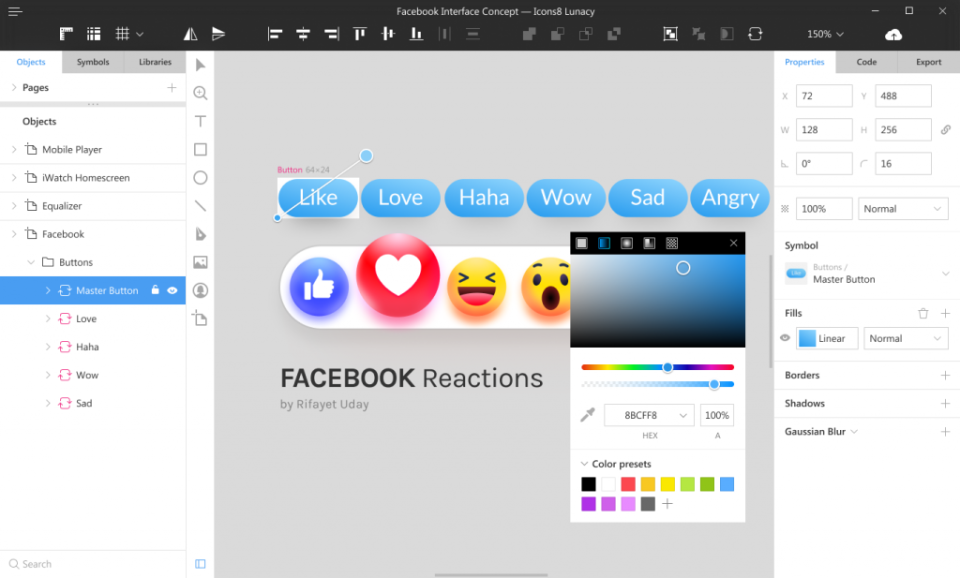Image resolution: width=960 pixels, height=578 pixels.
Task: Delete fill with trash icon
Action: (923, 313)
